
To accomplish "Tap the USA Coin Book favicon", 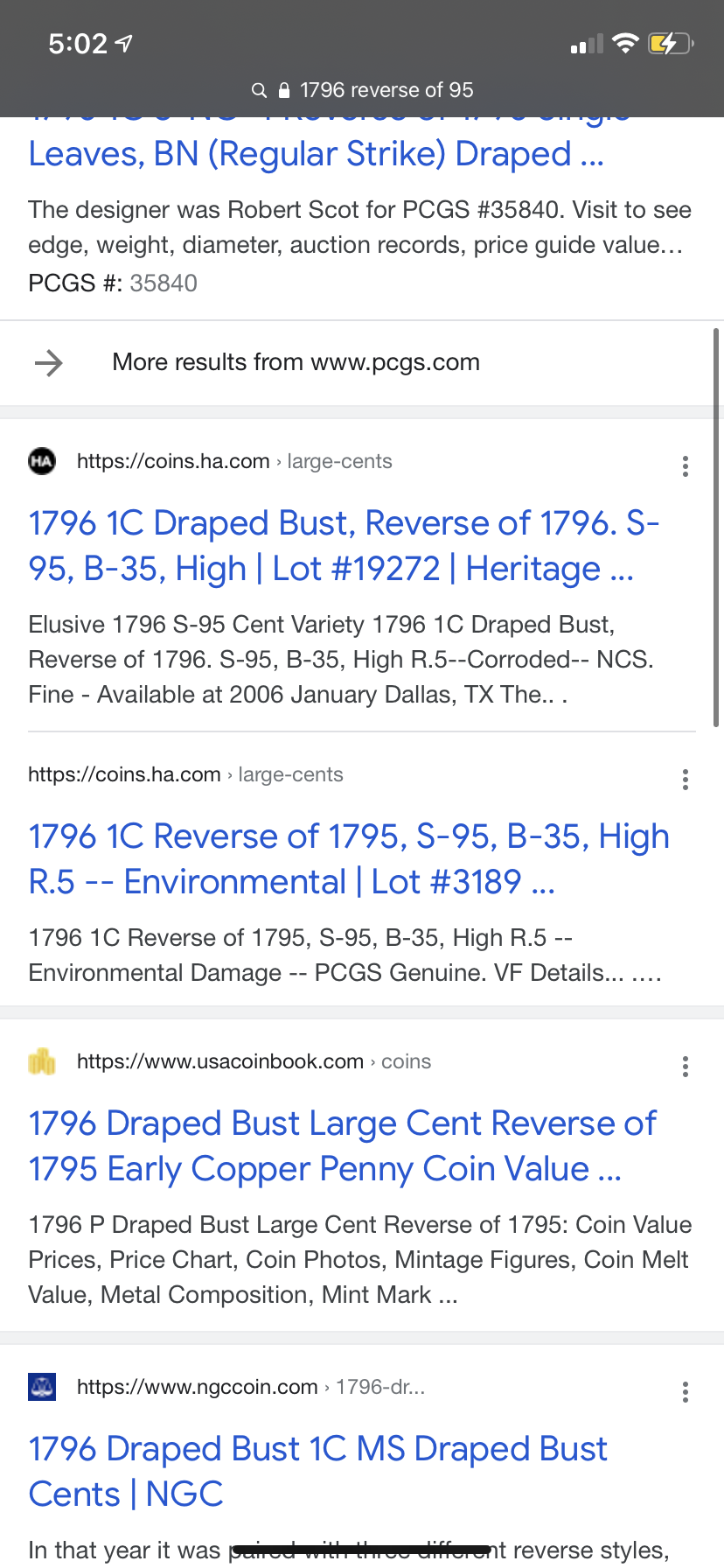I will (x=42, y=1061).
